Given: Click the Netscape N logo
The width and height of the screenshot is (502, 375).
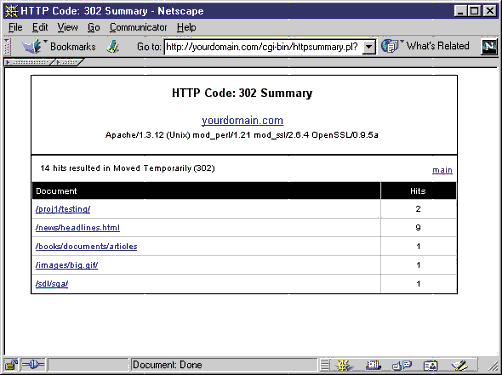Looking at the screenshot, I should coord(489,46).
